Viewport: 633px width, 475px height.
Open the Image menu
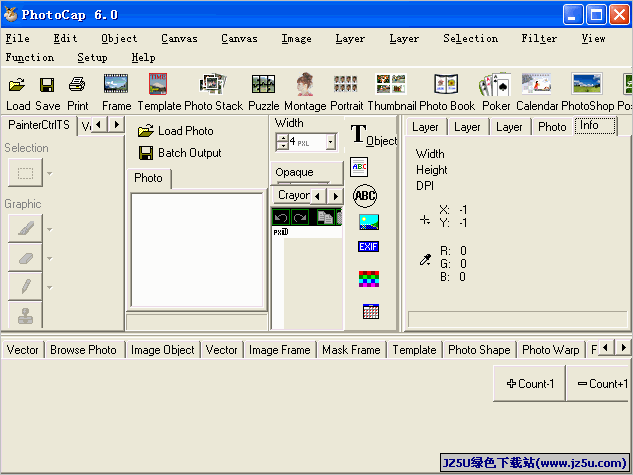297,38
